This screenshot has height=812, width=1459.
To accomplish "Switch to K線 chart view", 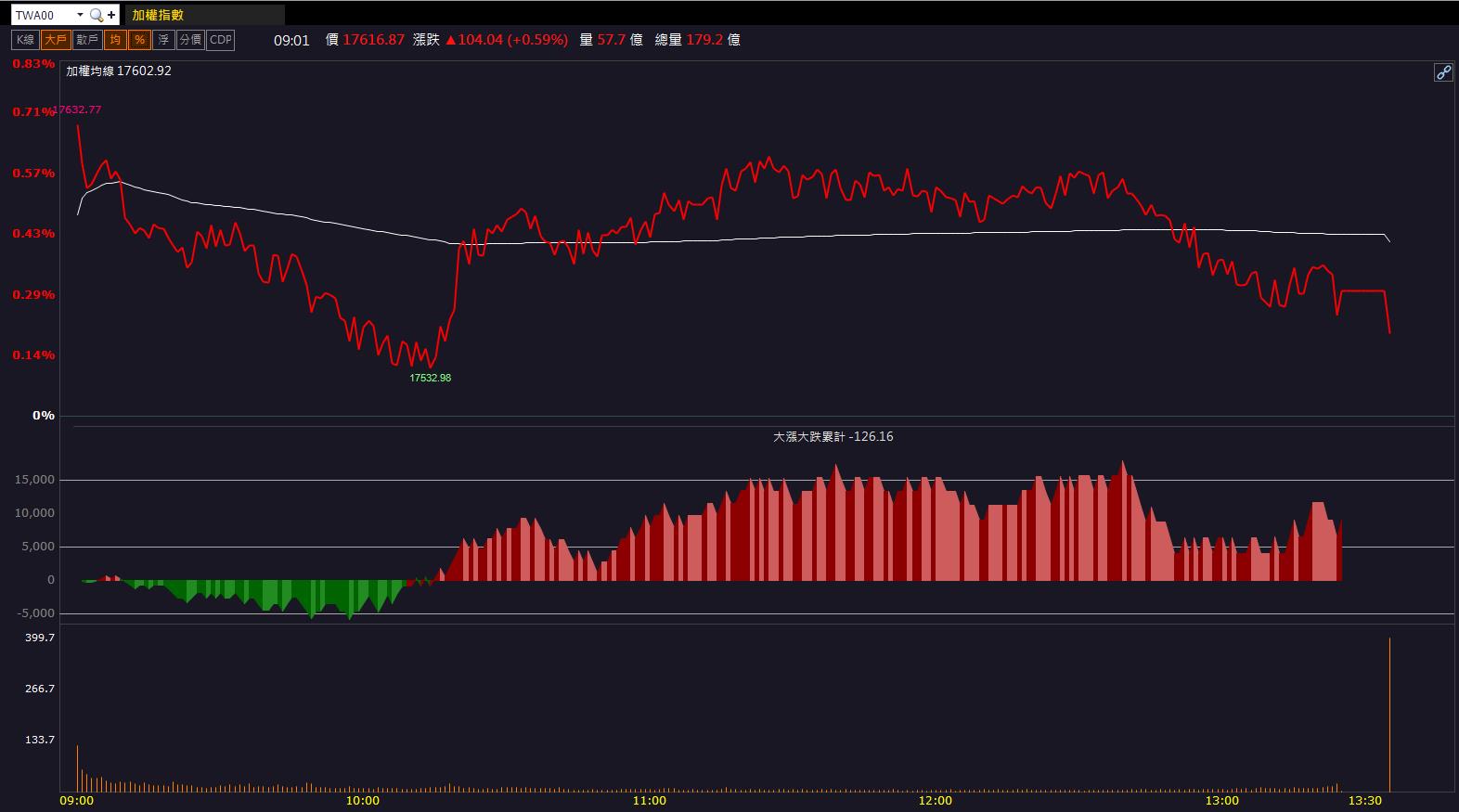I will point(25,40).
